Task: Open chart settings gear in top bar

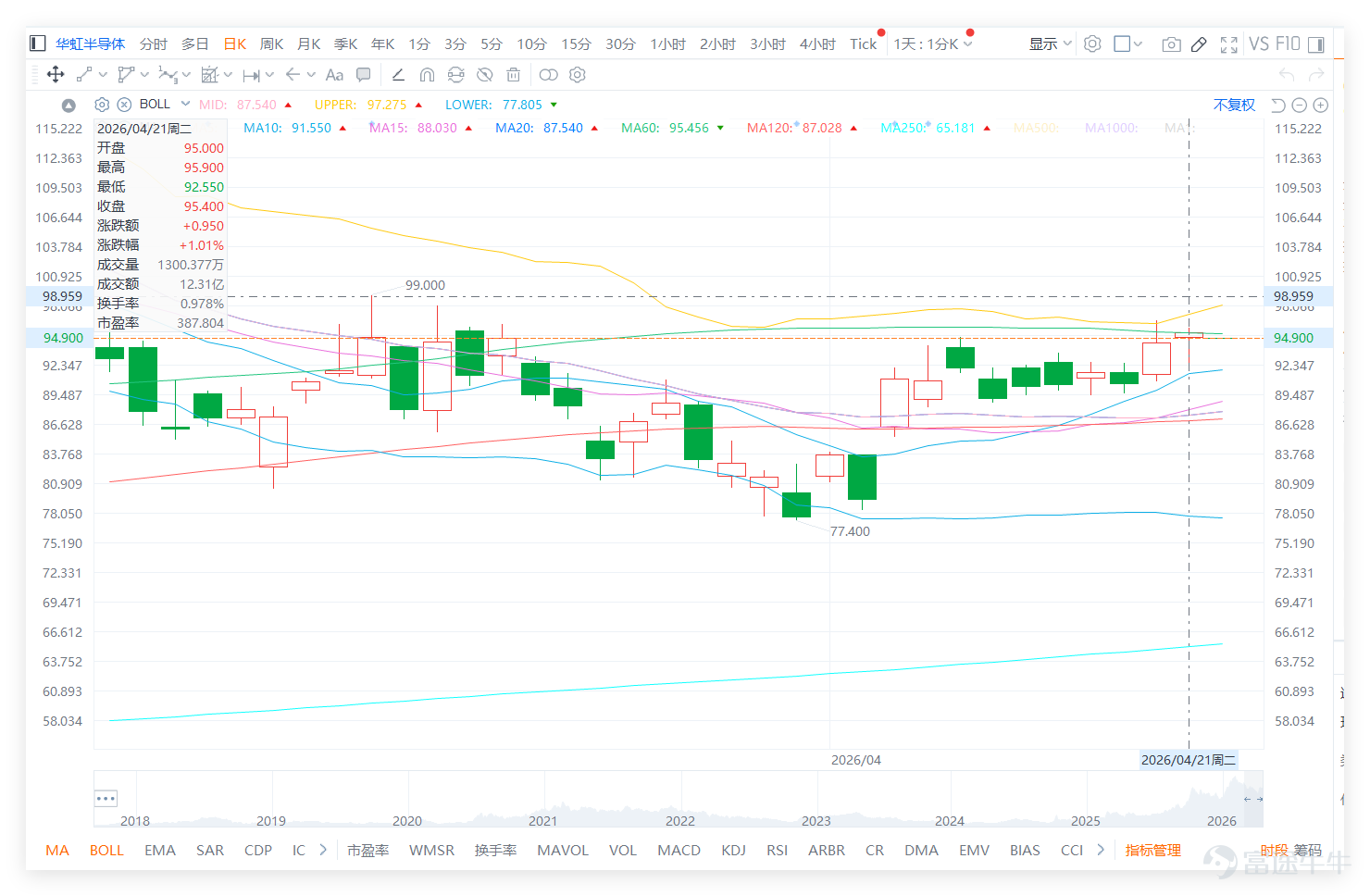Action: tap(1092, 44)
